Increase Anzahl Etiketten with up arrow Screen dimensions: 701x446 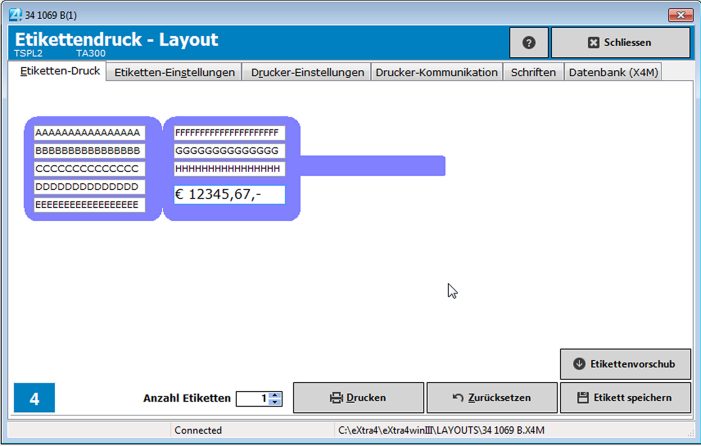(275, 395)
